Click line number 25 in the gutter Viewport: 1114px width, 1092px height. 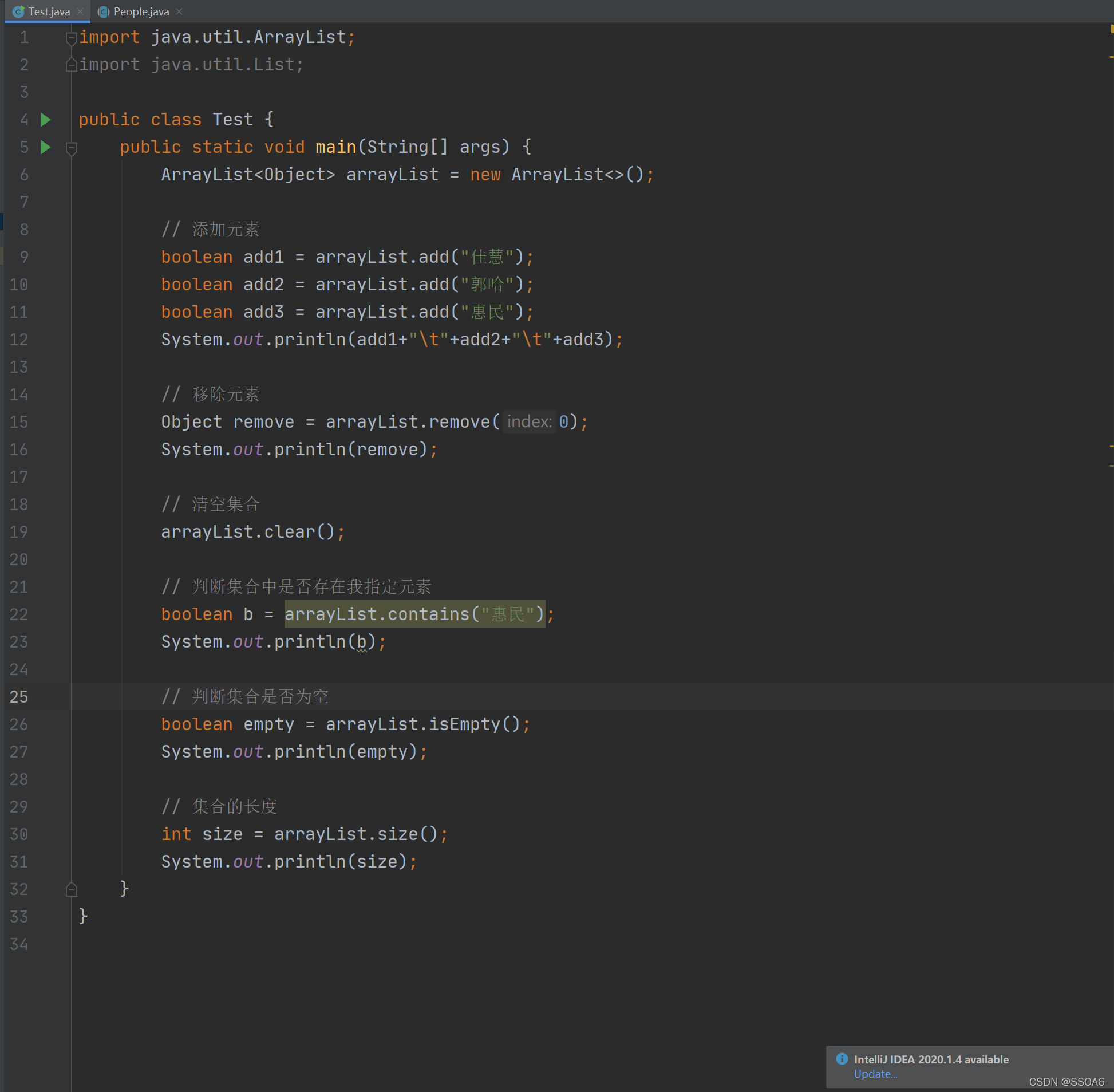[x=19, y=696]
